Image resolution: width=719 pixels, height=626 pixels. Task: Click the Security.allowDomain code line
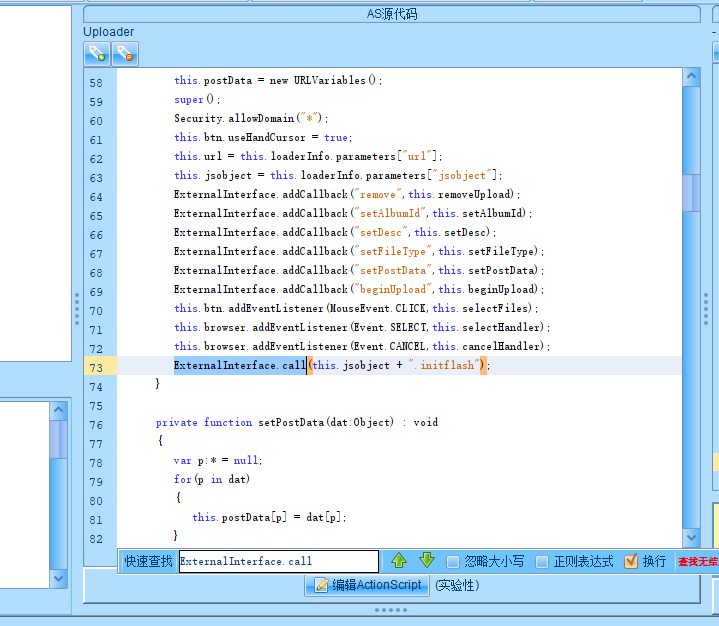click(251, 118)
